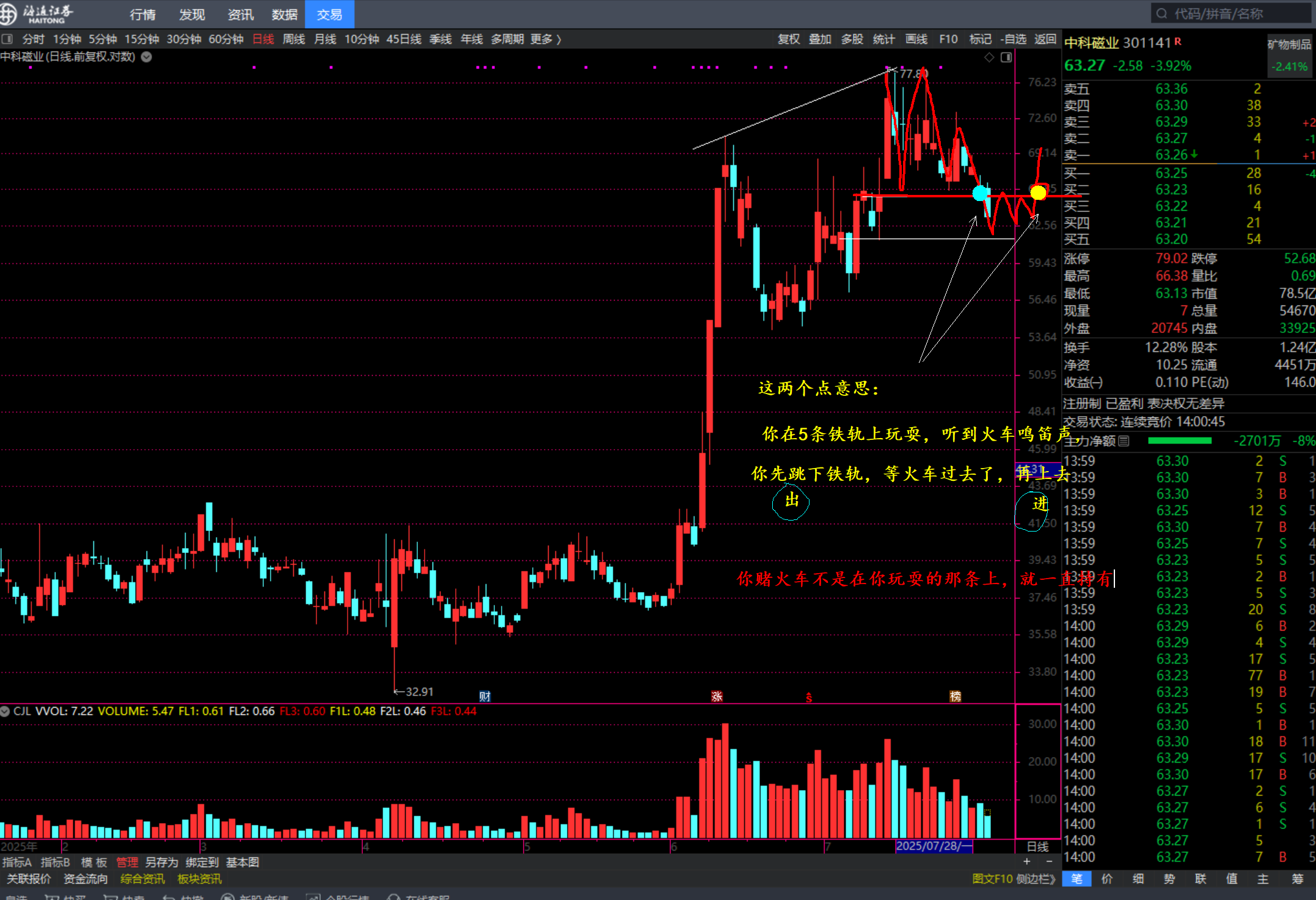Open the 叠加 overlay menu

820,39
